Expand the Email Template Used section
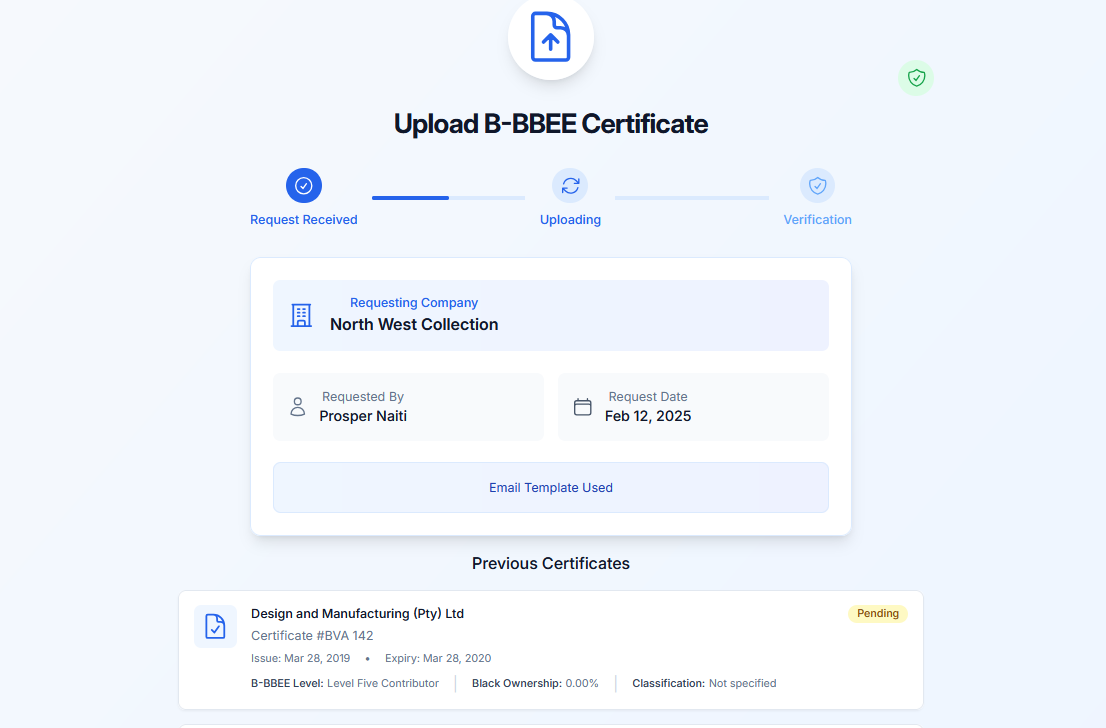Screen dimensions: 1106x728 click(550, 488)
